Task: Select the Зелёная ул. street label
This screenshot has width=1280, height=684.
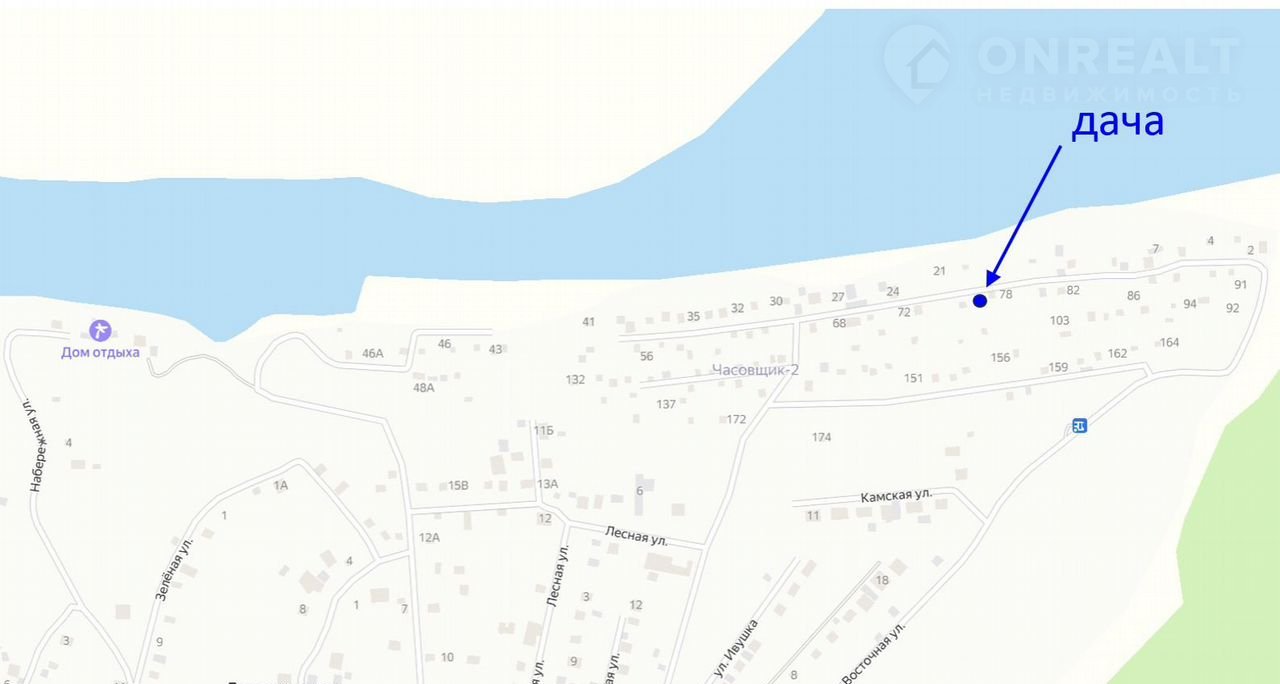Action: (x=173, y=568)
